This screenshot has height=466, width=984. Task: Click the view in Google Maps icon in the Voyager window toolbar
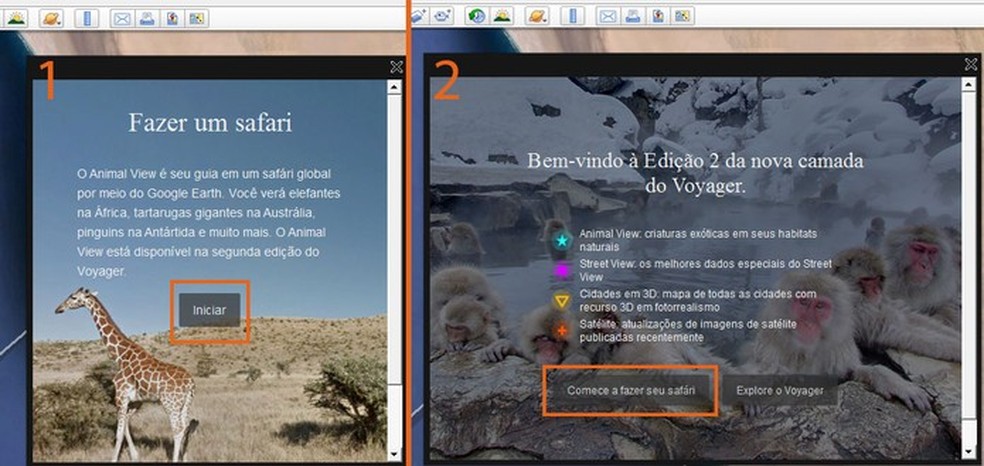[683, 16]
